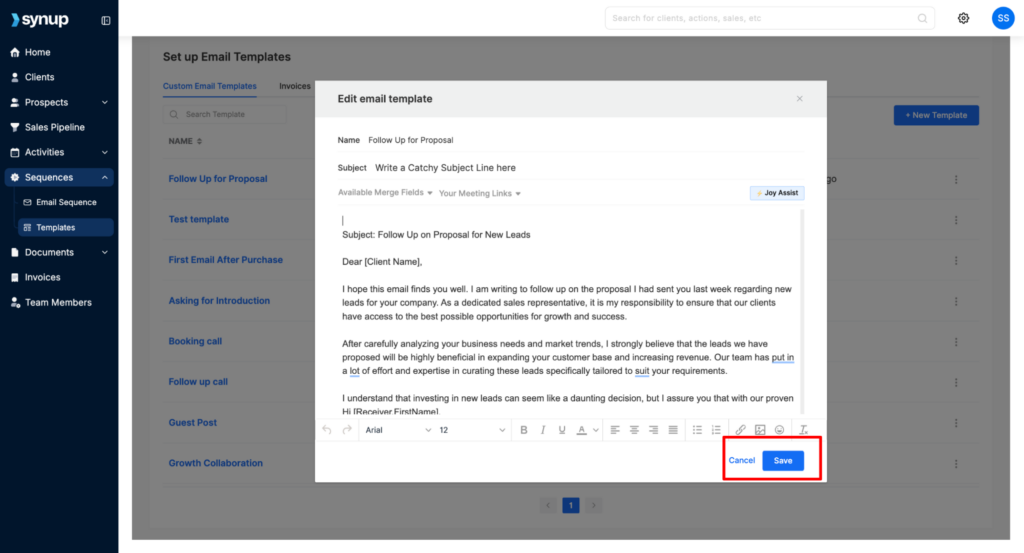Toggle bold formatting in the editor toolbar

coord(523,430)
